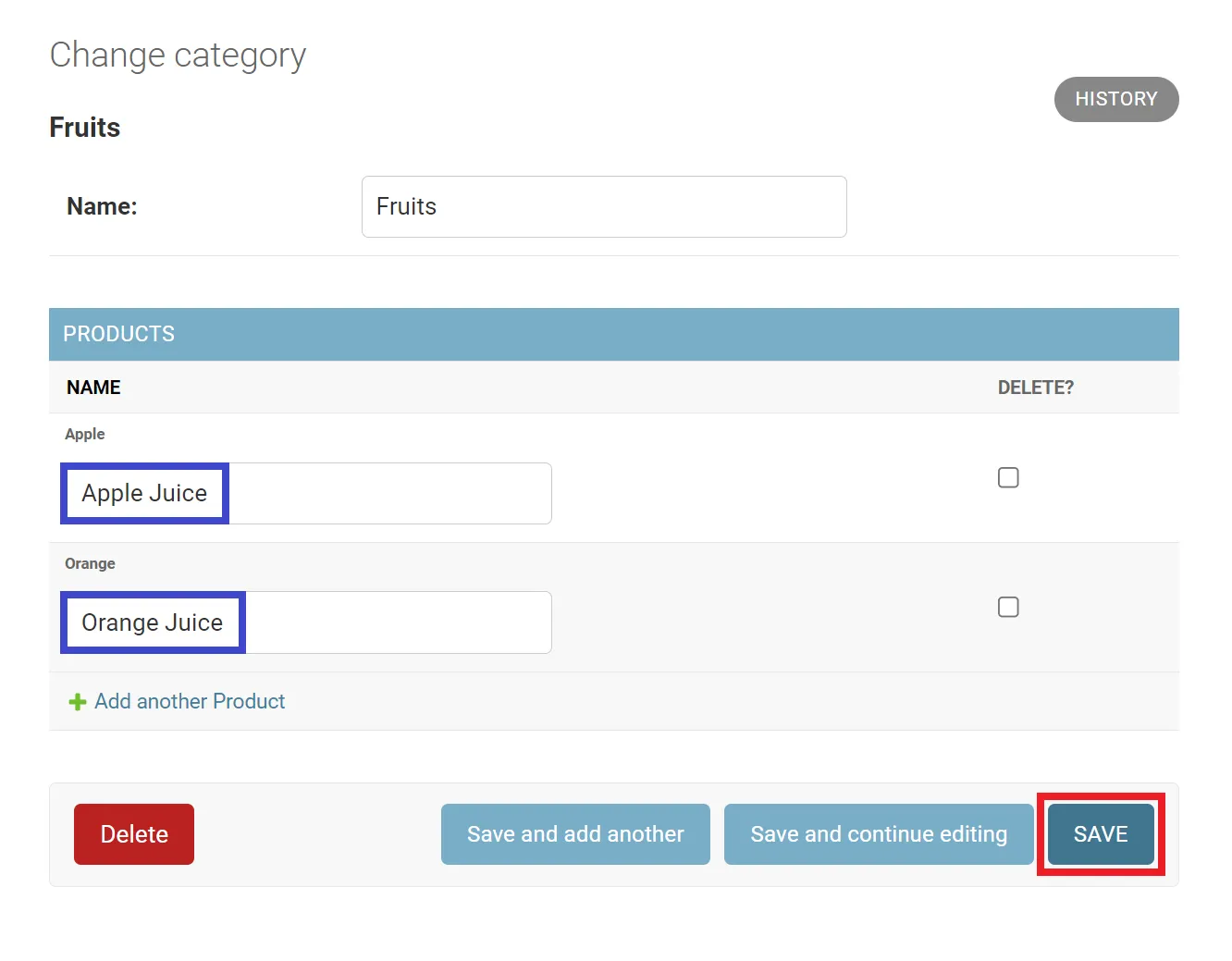This screenshot has width=1232, height=961.
Task: Click the PRODUCTS section header bar
Action: [x=613, y=334]
